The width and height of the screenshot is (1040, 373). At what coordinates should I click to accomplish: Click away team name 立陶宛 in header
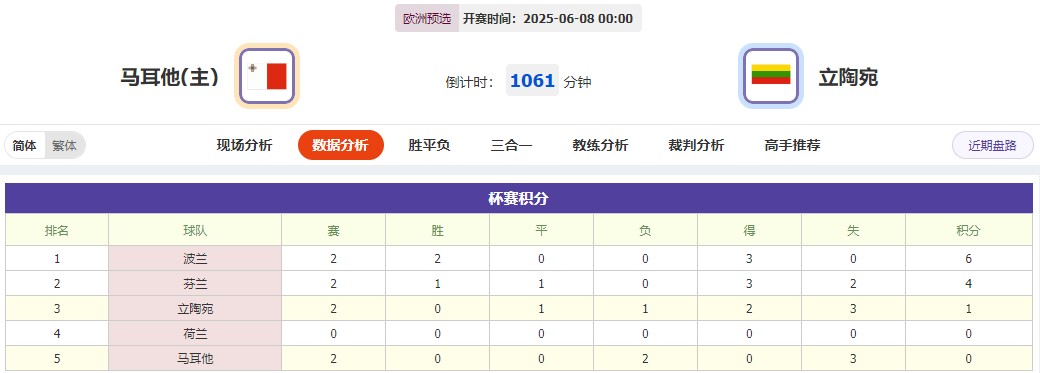[x=848, y=77]
